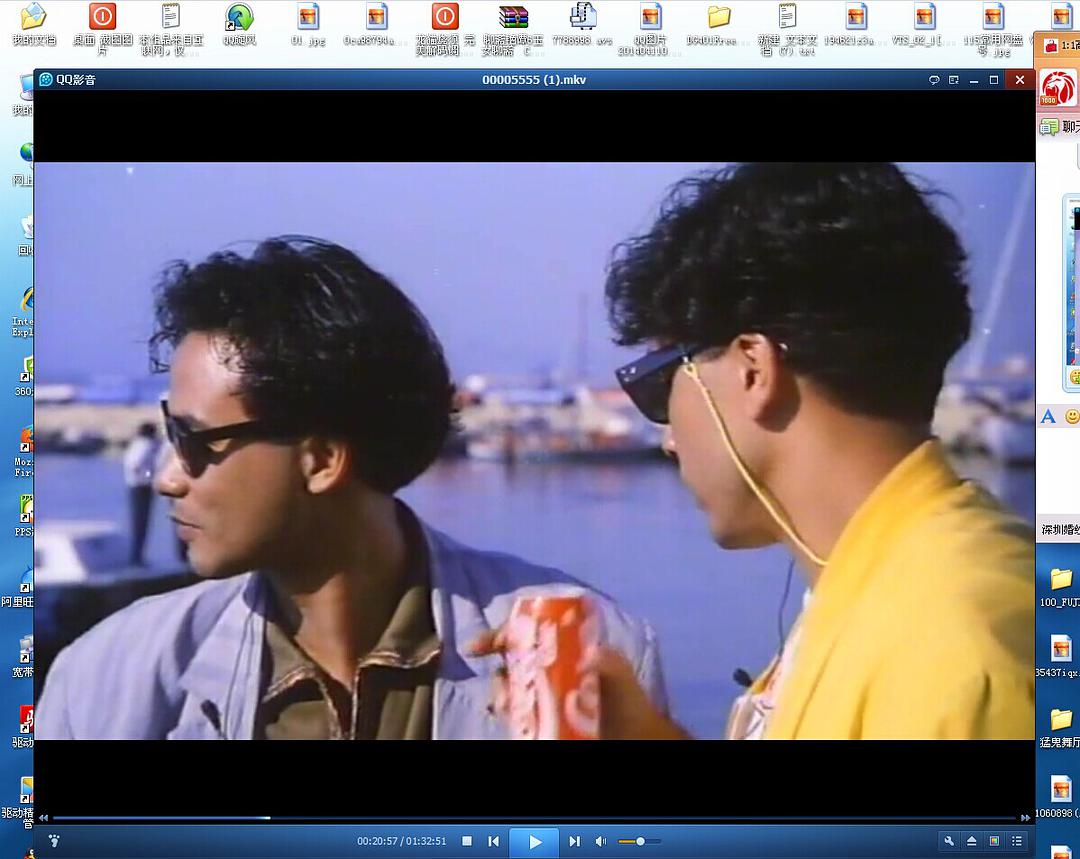
Task: Select the 7788936 media file icon
Action: coord(582,25)
